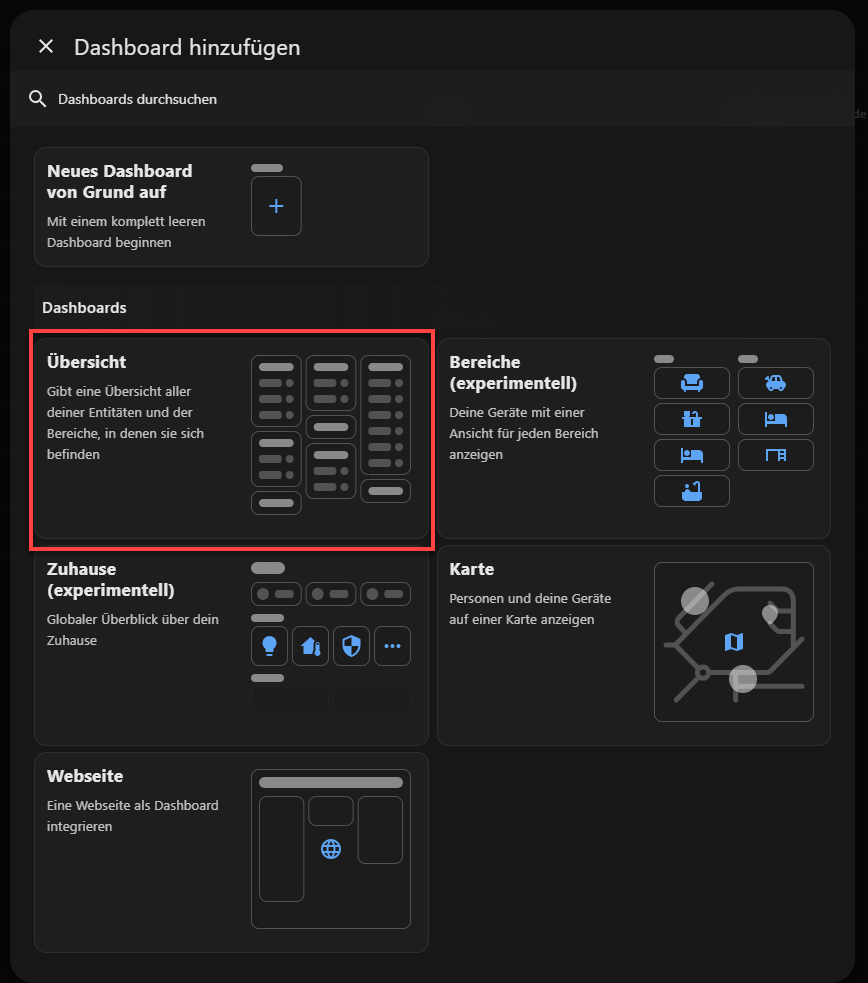Choose the Übersicht dashboard title
The width and height of the screenshot is (868, 983).
[87, 362]
